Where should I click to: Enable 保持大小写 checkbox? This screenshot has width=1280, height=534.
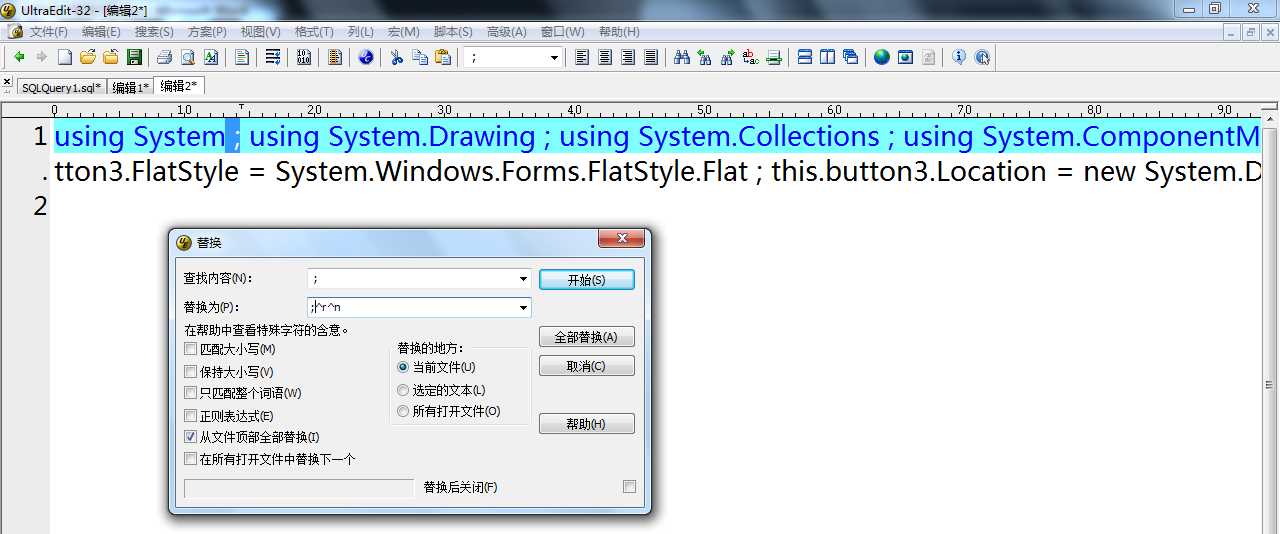coord(191,371)
